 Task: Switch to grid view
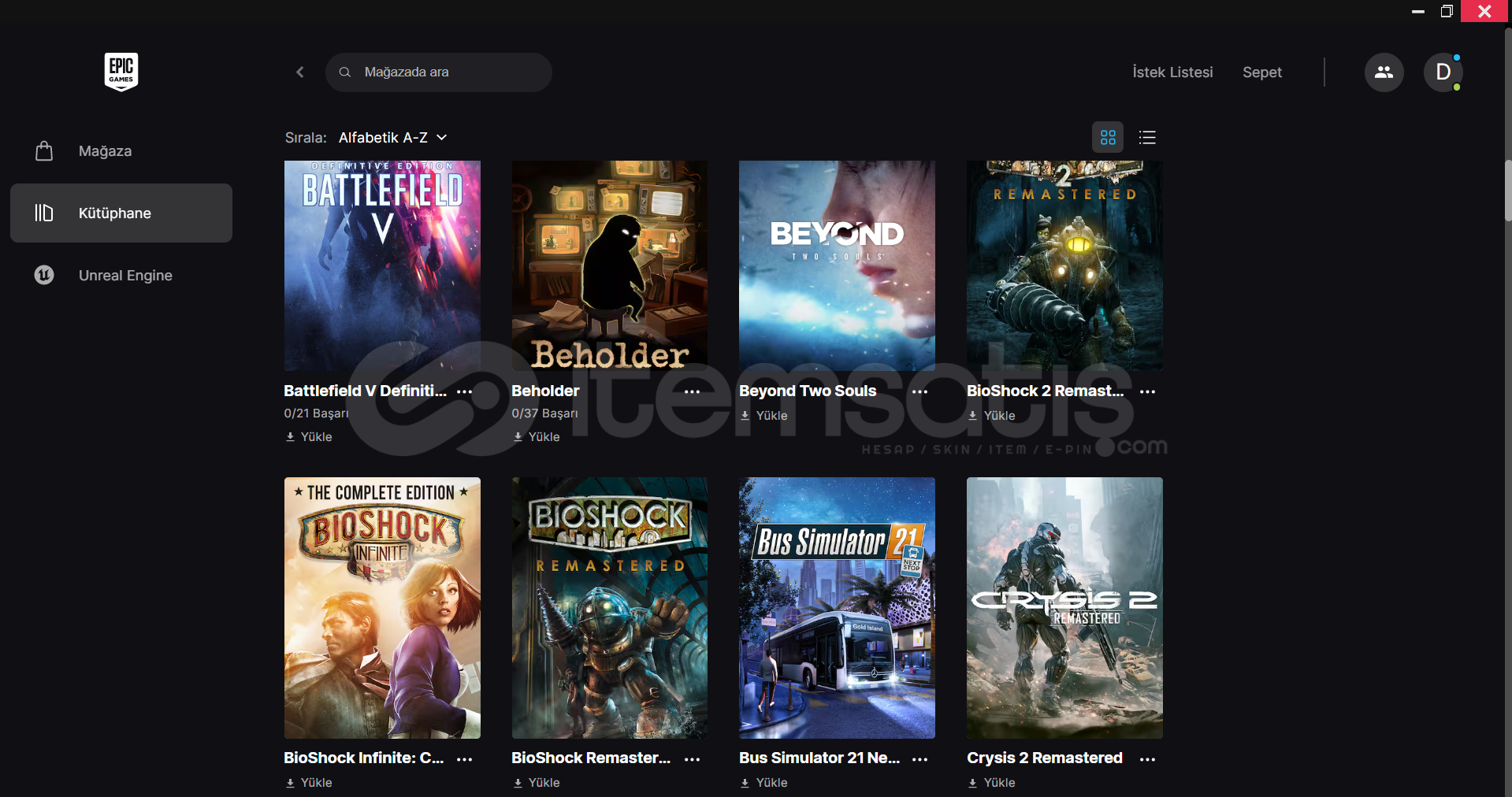point(1108,138)
